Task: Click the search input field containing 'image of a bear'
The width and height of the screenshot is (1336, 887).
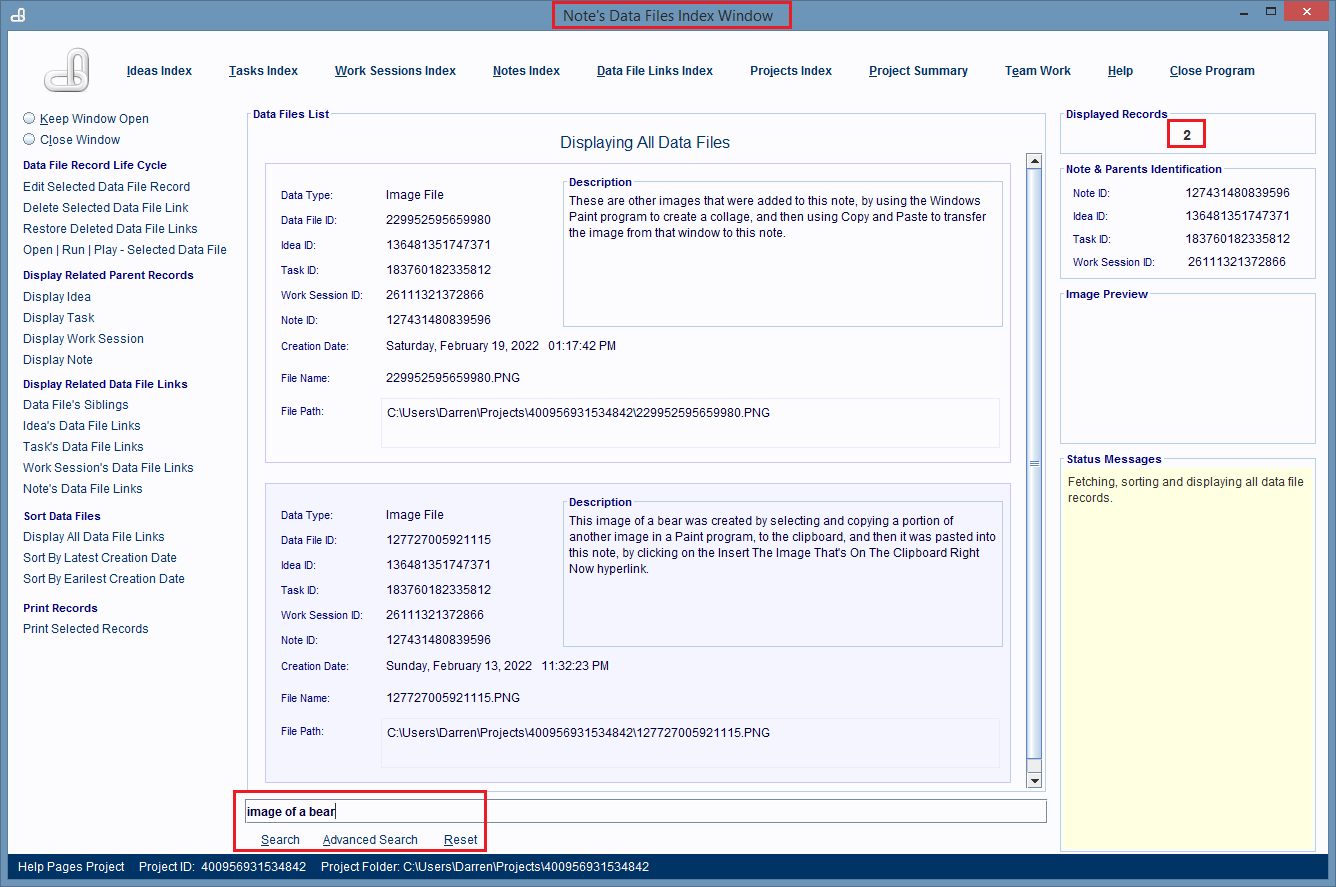Action: pos(644,811)
